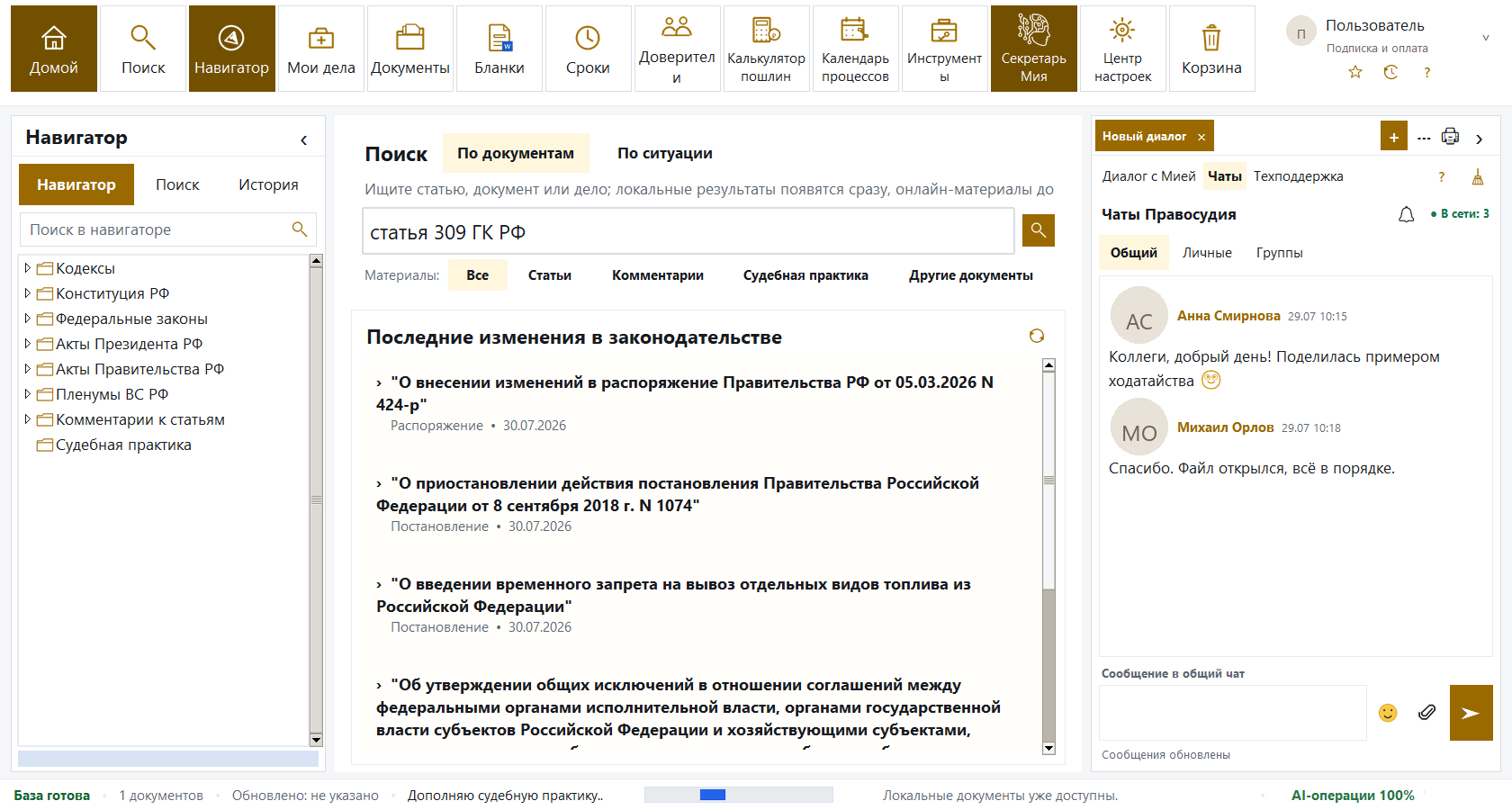Select the Статьи materials filter
The width and height of the screenshot is (1512, 810).
[x=550, y=275]
